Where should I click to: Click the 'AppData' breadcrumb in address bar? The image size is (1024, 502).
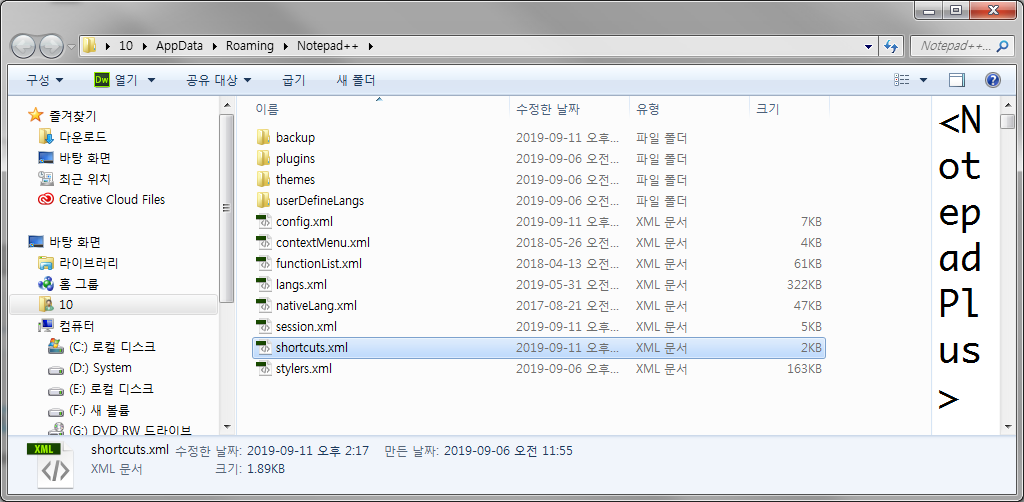[179, 46]
